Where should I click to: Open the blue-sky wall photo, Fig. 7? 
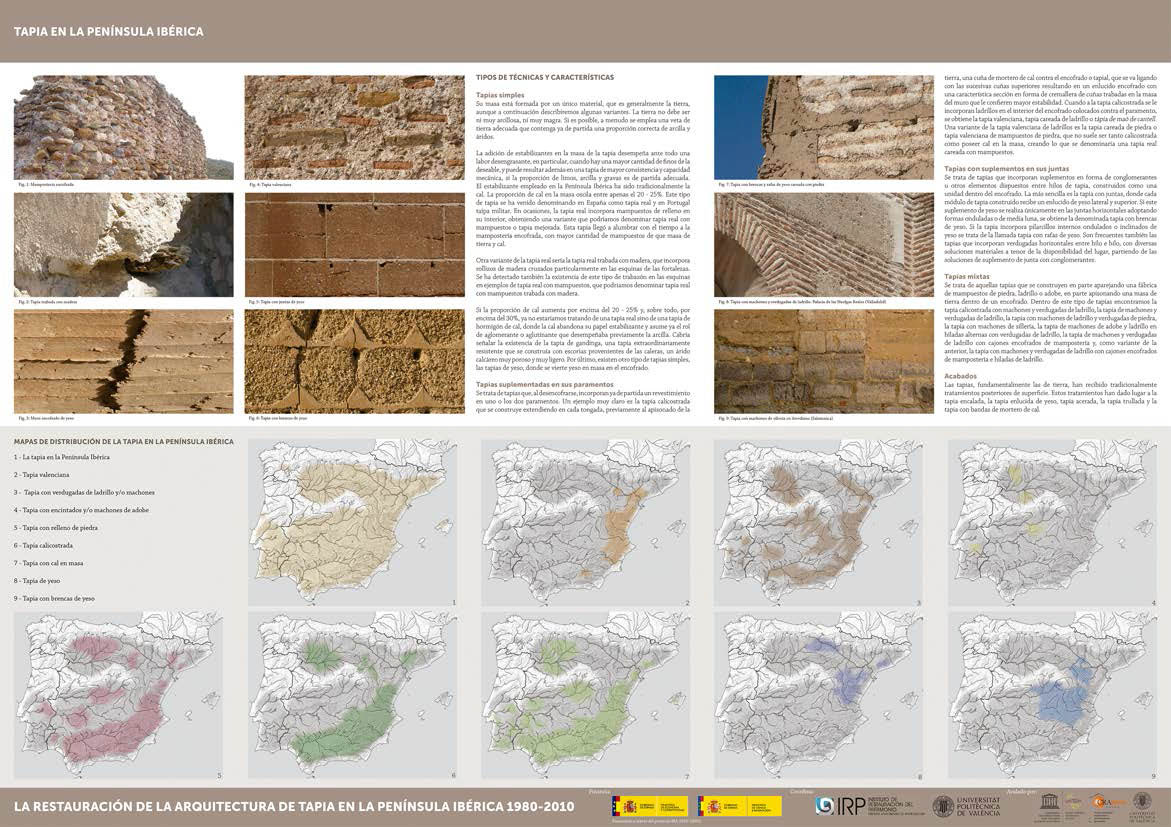click(x=824, y=127)
